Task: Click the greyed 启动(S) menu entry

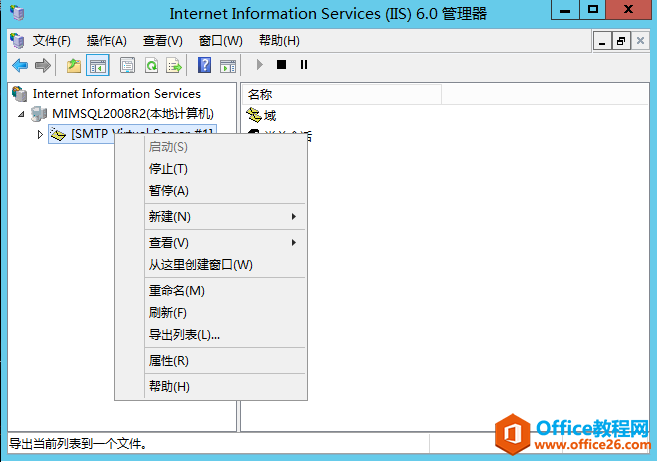Action: tap(225, 147)
